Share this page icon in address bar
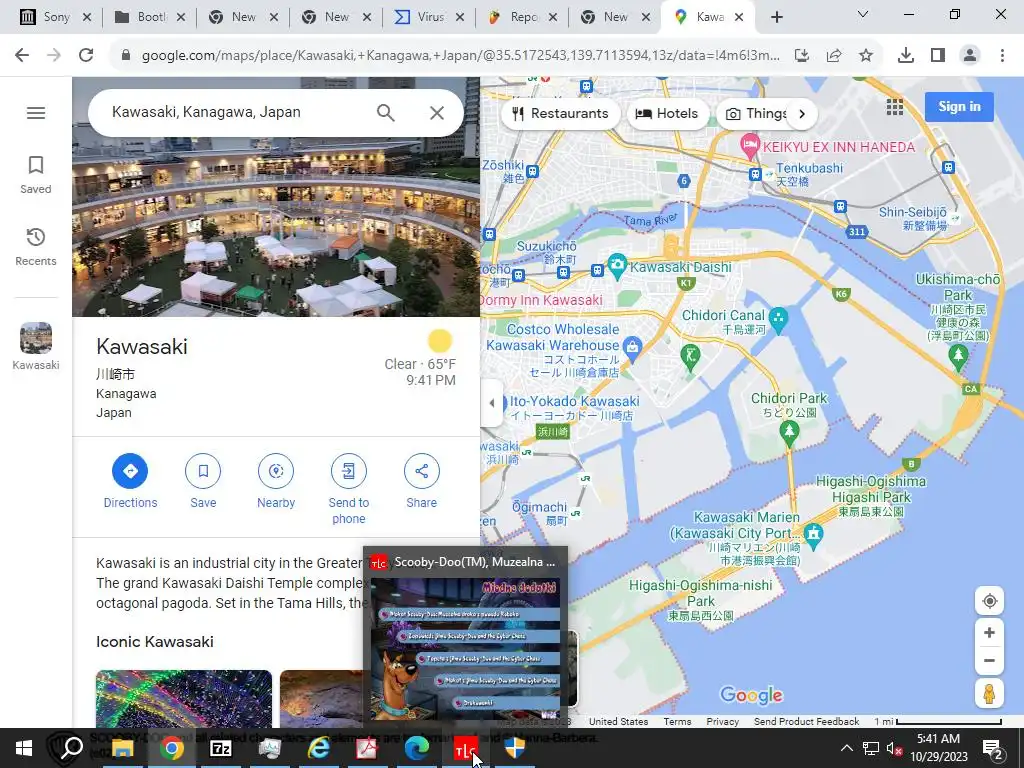 coord(834,56)
